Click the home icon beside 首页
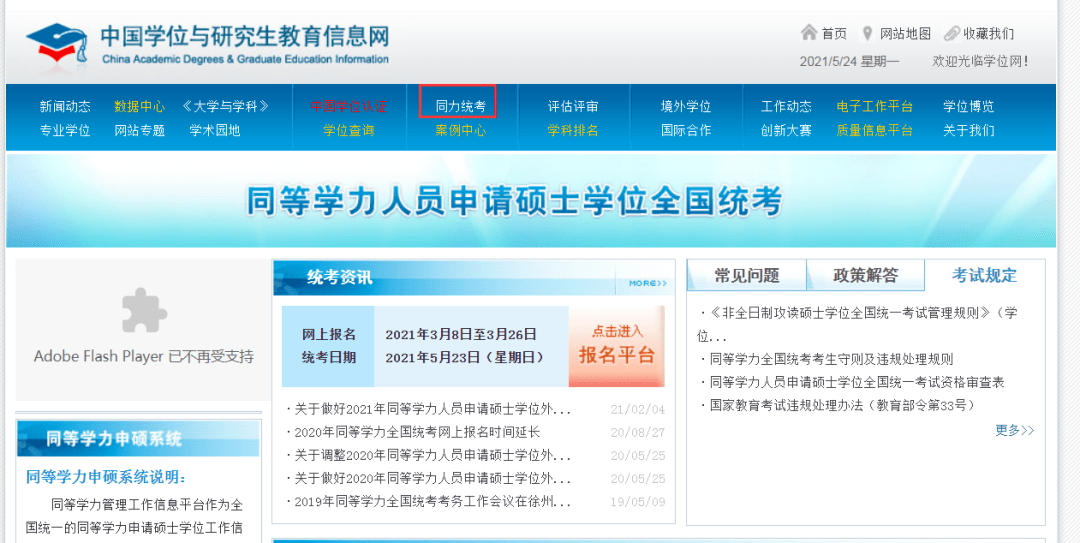The height and width of the screenshot is (543, 1080). click(809, 32)
